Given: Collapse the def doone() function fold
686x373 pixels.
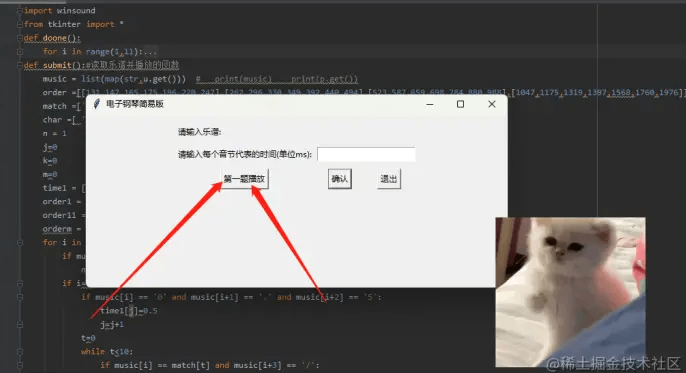Looking at the screenshot, I should click(x=20, y=38).
